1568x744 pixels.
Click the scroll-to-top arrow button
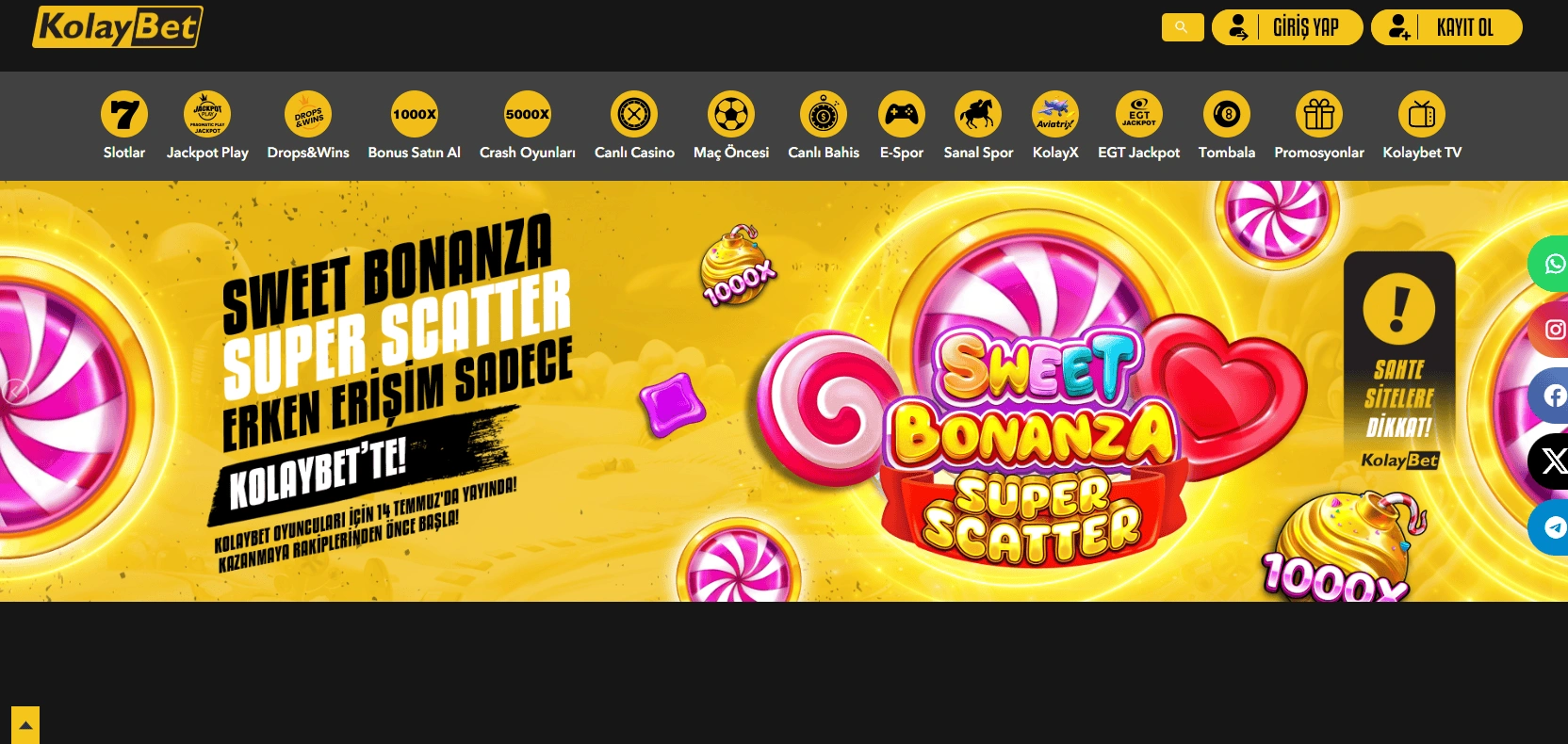(x=25, y=725)
